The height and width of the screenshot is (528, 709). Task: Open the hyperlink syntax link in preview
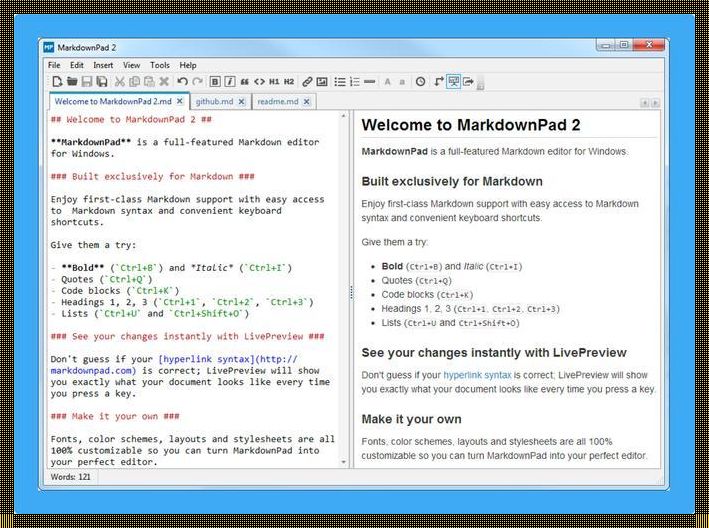477,375
